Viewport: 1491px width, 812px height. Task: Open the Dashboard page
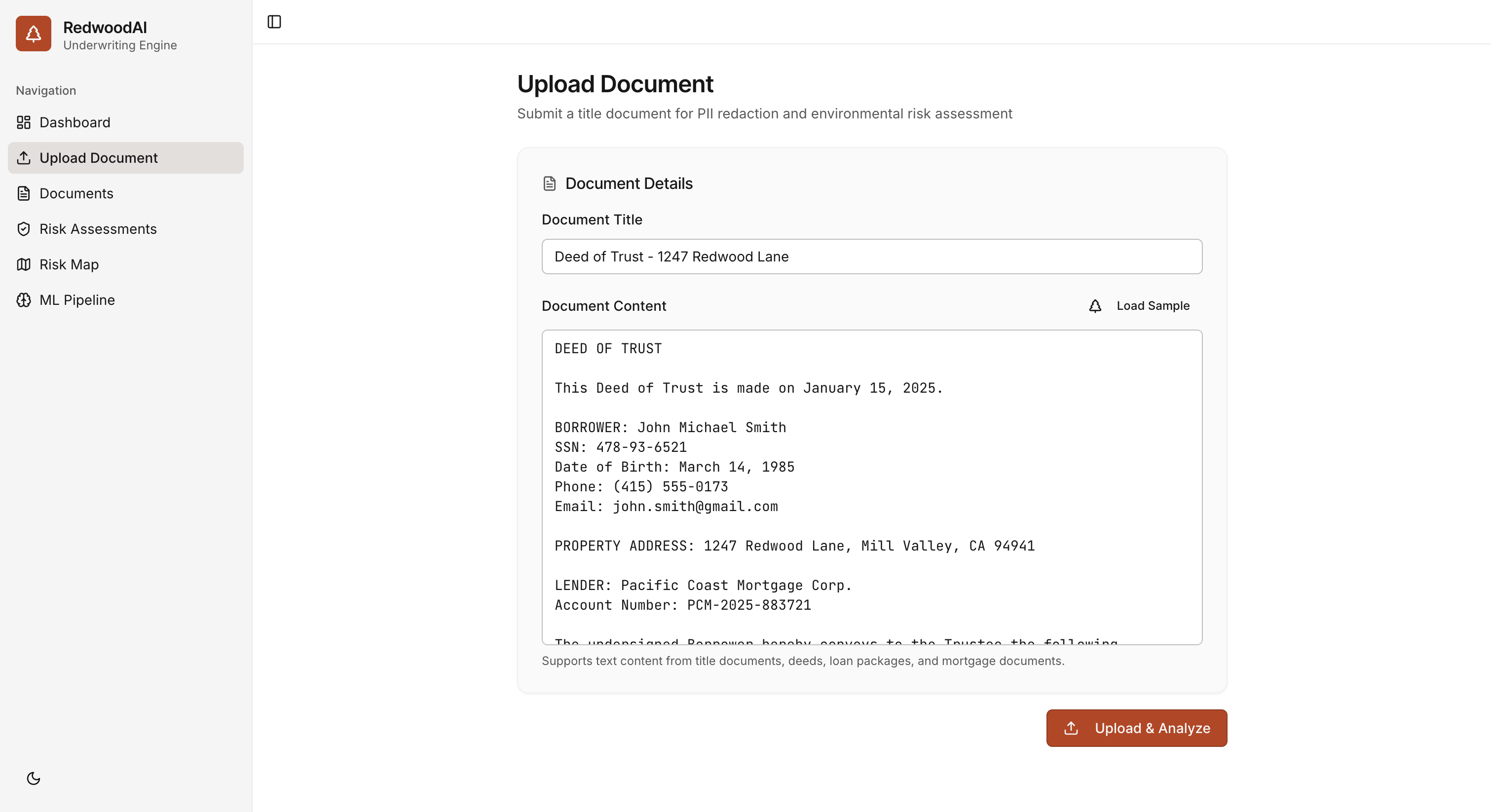(75, 122)
